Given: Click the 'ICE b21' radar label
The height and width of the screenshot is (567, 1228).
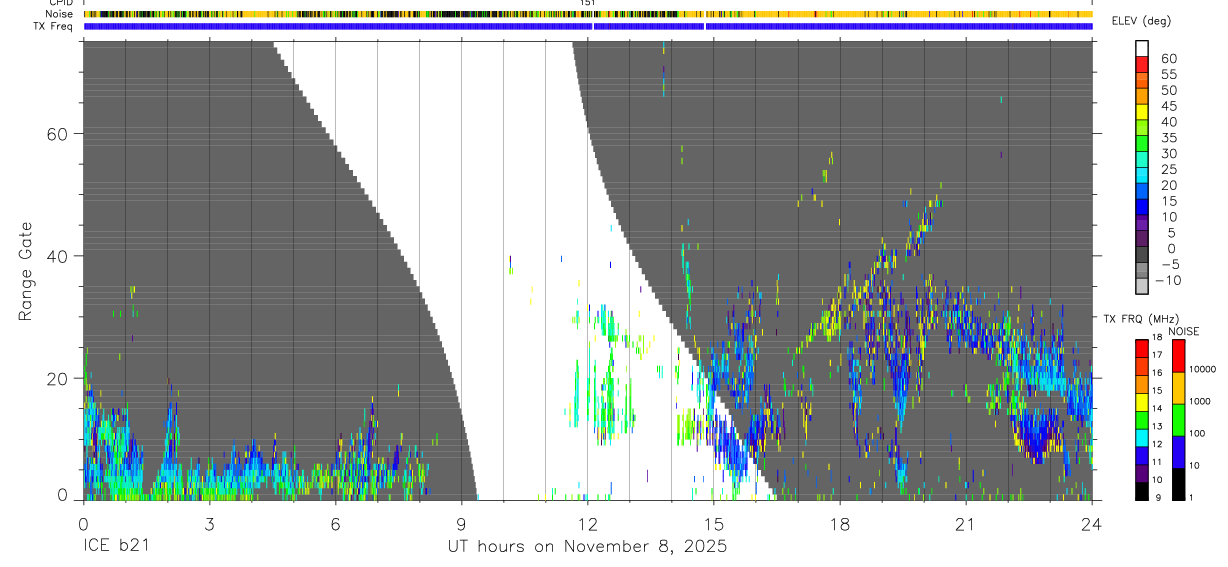Looking at the screenshot, I should [115, 548].
